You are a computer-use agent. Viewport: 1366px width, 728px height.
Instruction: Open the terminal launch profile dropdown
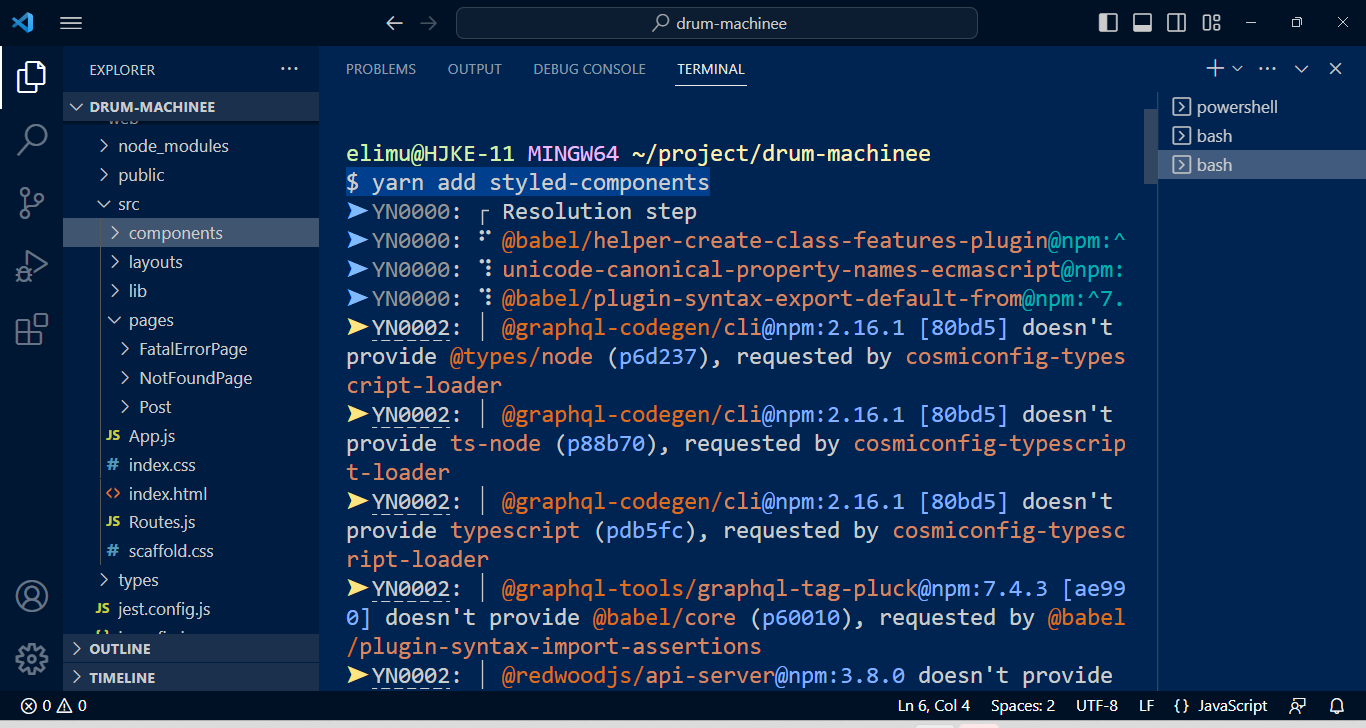click(x=1237, y=68)
